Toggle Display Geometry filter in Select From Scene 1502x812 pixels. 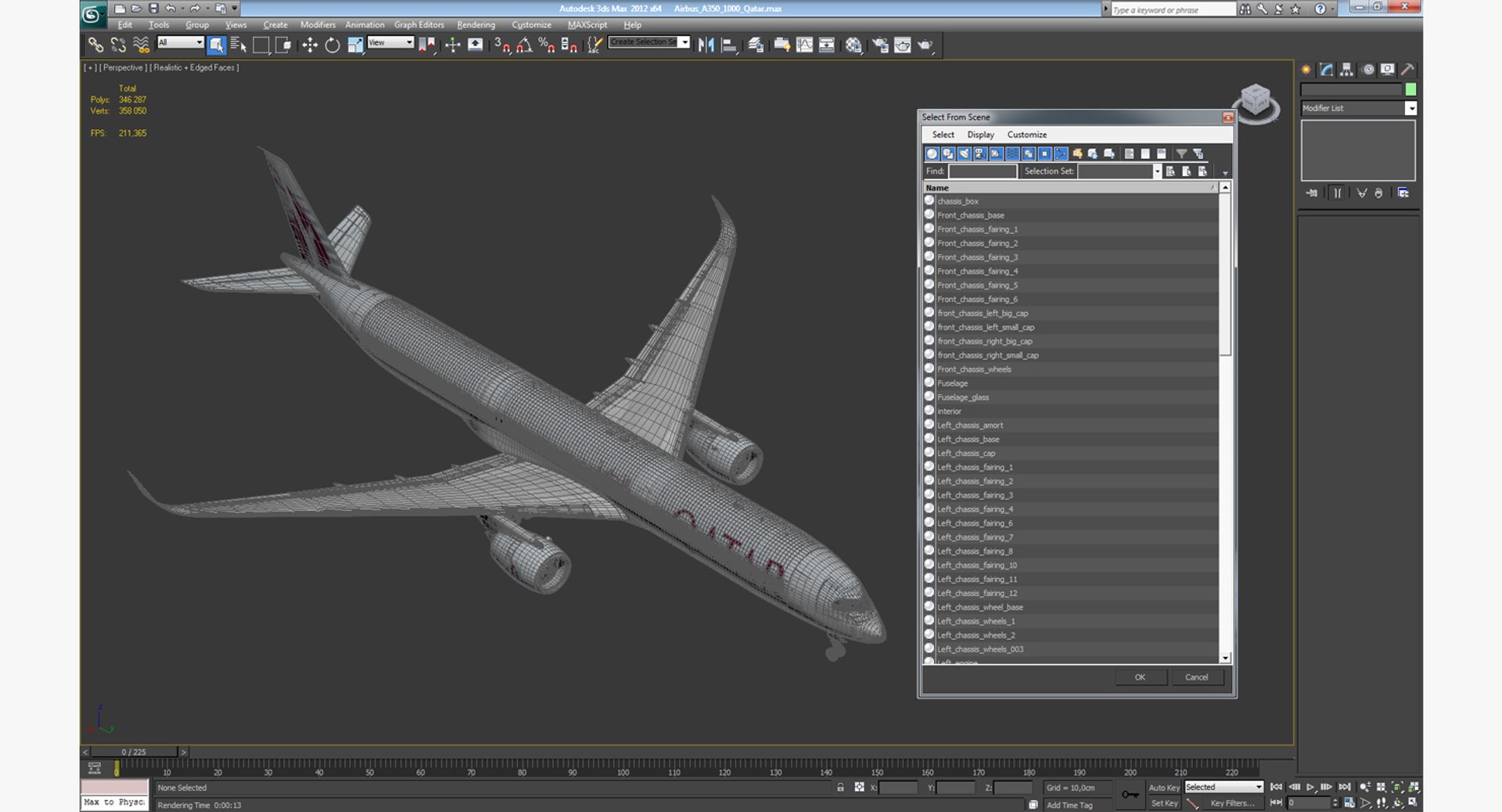[932, 154]
